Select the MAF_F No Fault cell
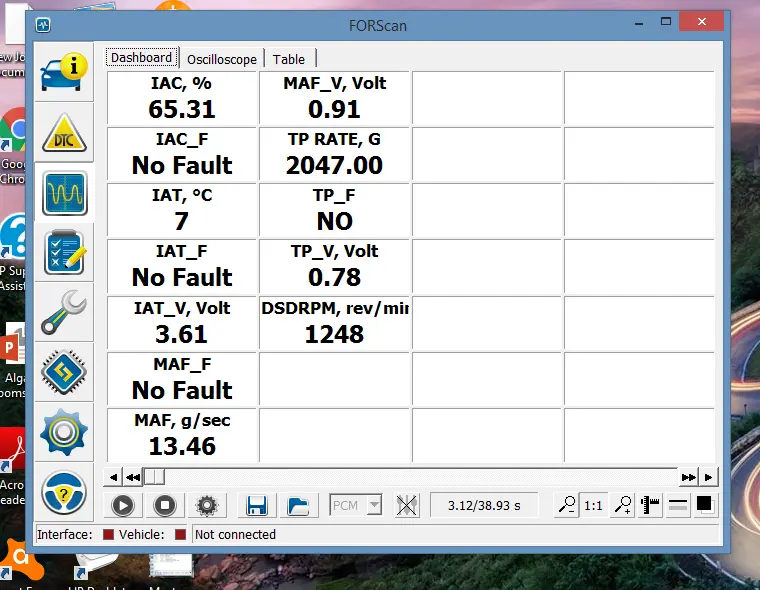 182,379
